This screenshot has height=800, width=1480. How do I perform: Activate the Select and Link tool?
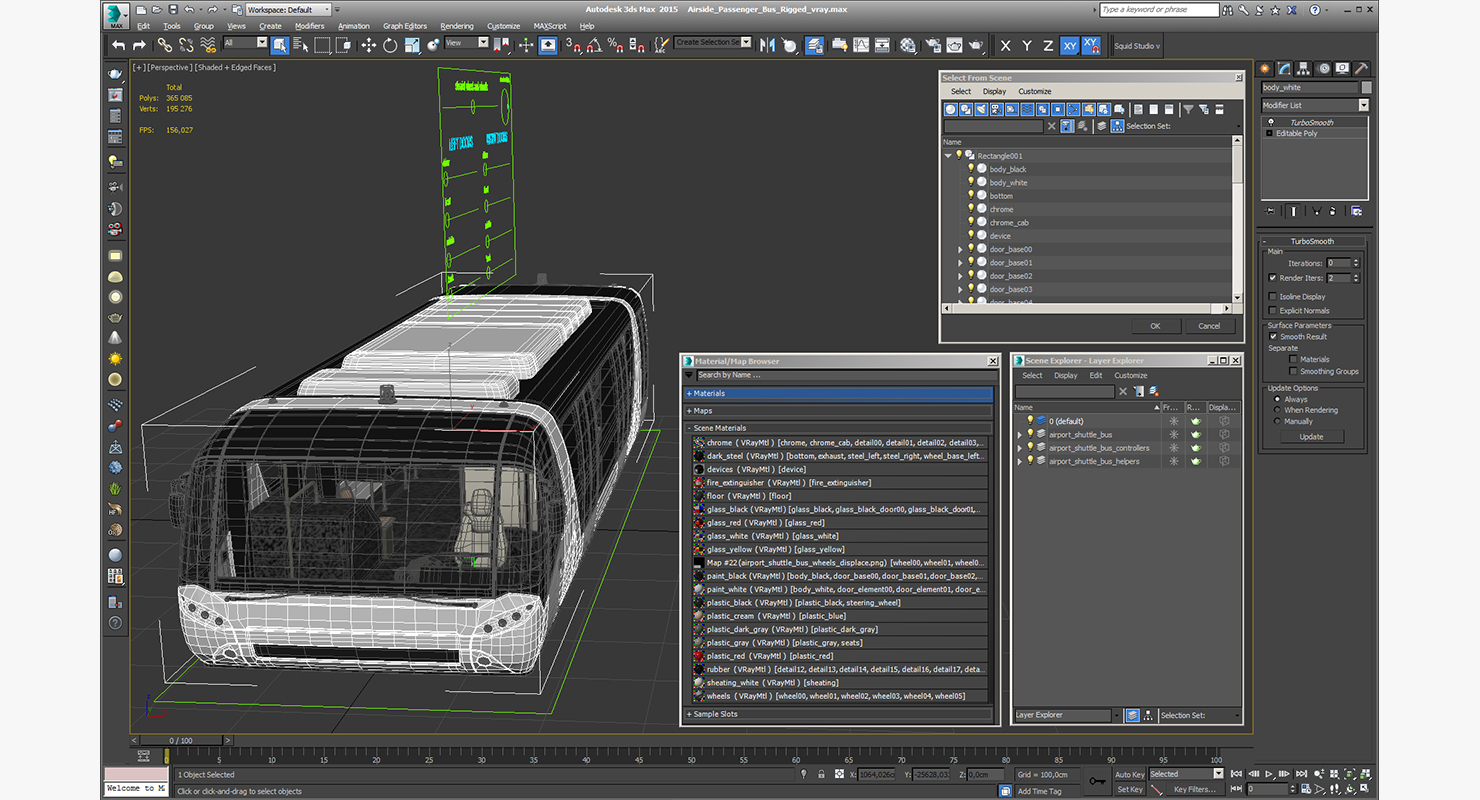point(164,45)
